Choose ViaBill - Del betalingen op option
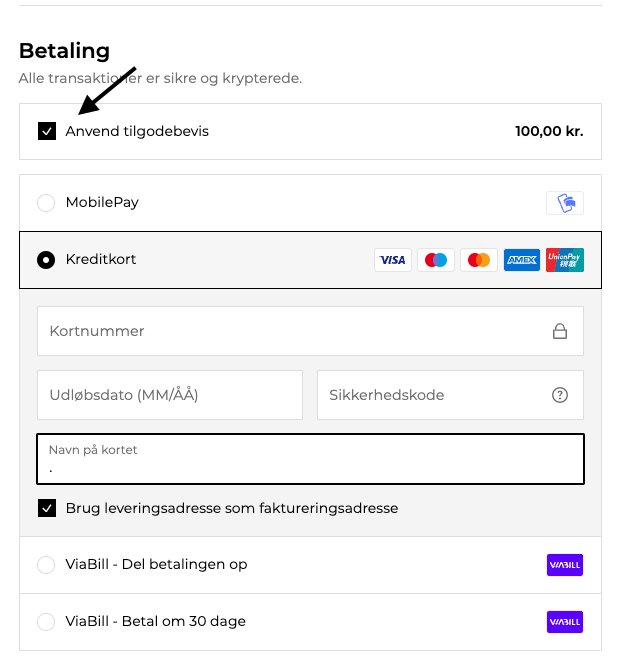Viewport: 632px width, 665px height. pyautogui.click(x=46, y=565)
